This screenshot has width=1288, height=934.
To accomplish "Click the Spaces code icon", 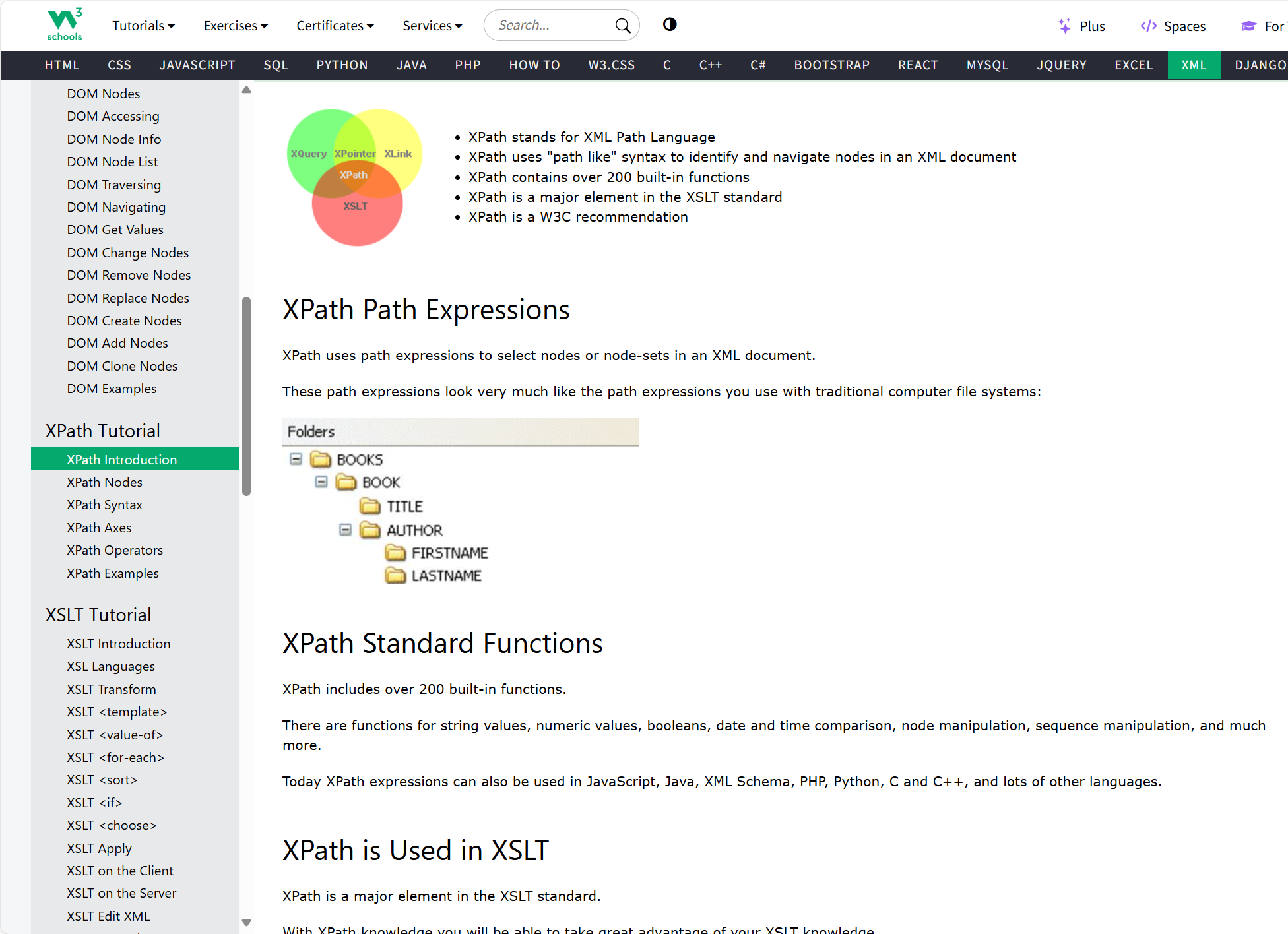I will click(x=1148, y=26).
